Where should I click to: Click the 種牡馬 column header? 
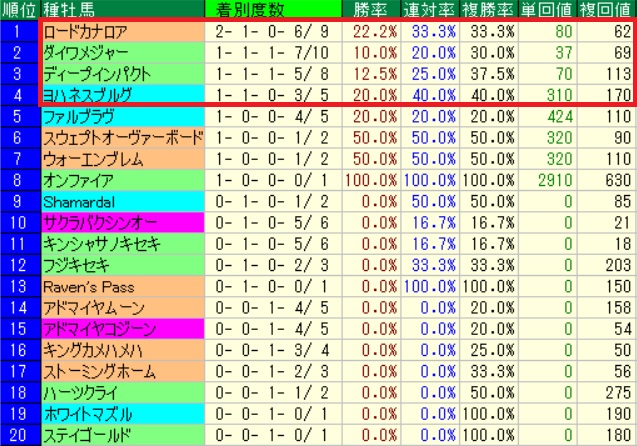(x=123, y=9)
